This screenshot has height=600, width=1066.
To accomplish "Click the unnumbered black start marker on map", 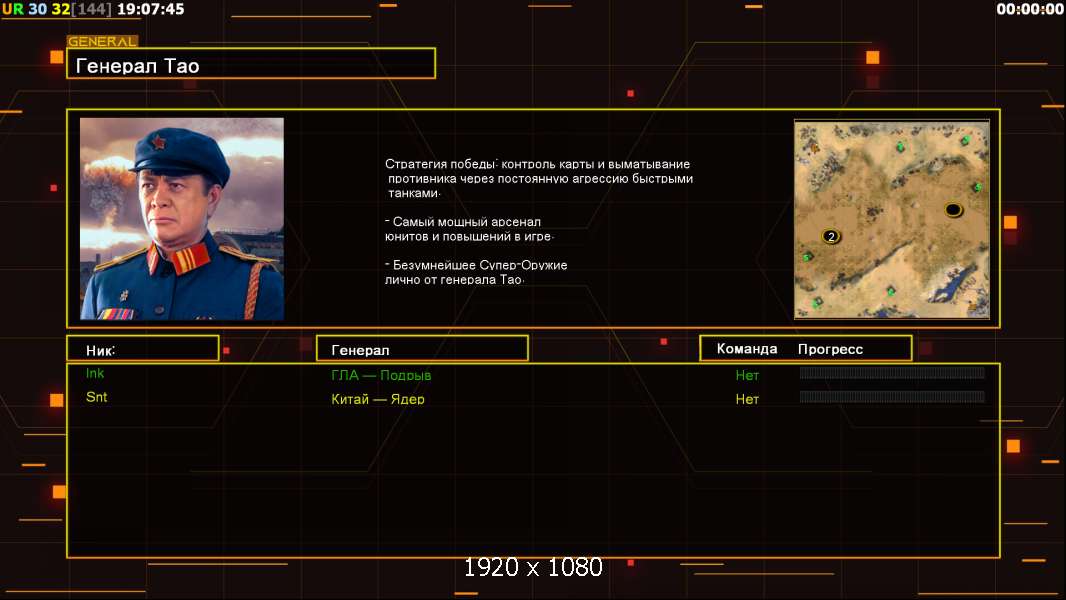I will (x=953, y=209).
